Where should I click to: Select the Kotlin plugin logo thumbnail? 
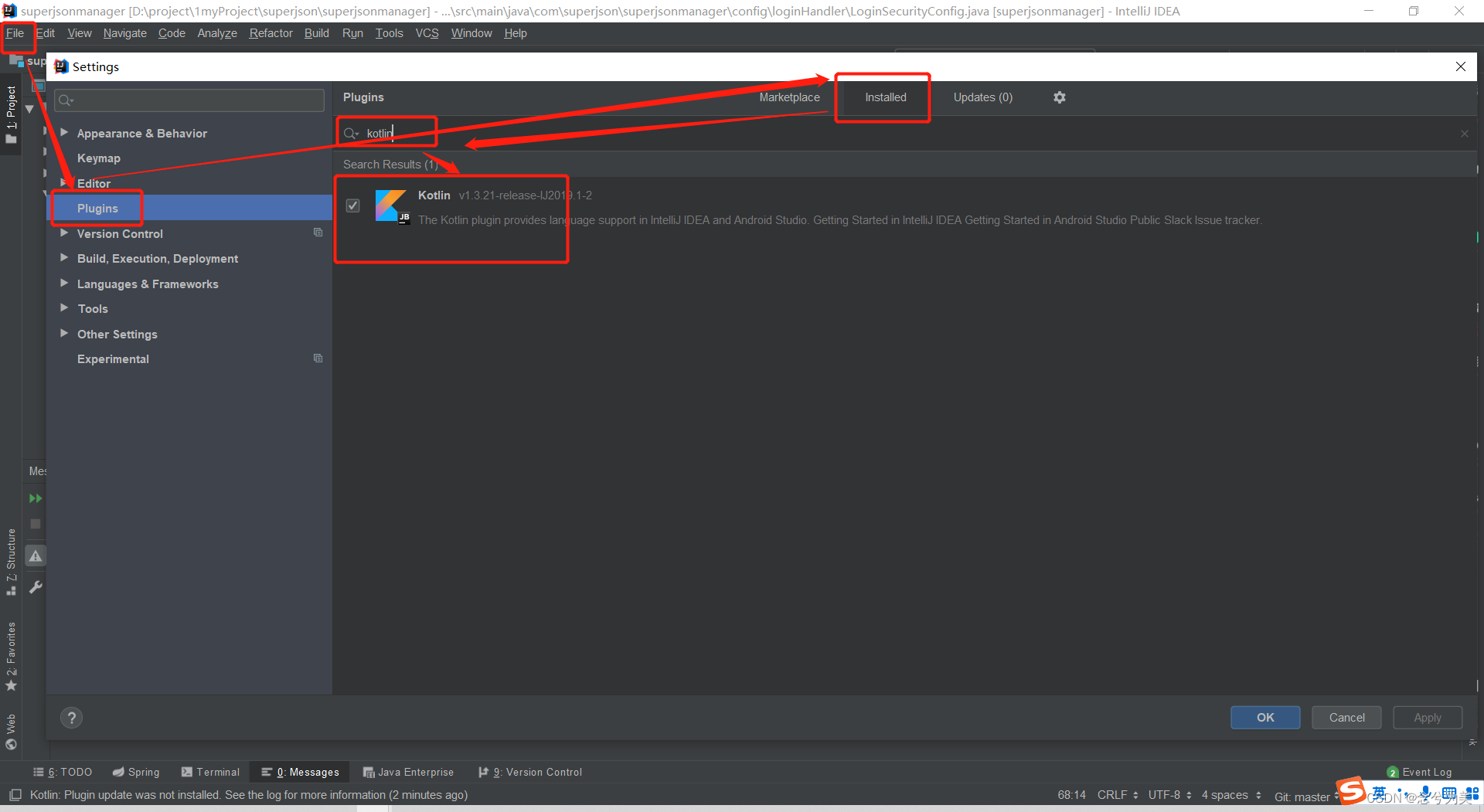tap(390, 206)
